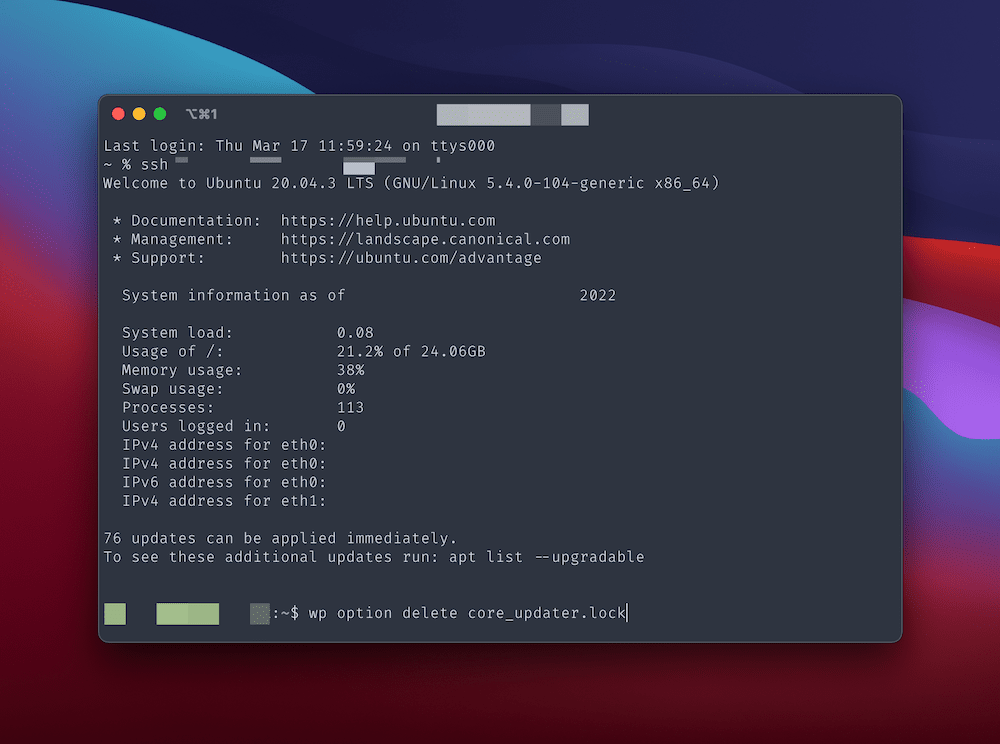Screen dimensions: 1000x744
Task: Minimize the terminal with the yellow button
Action: coord(139,114)
